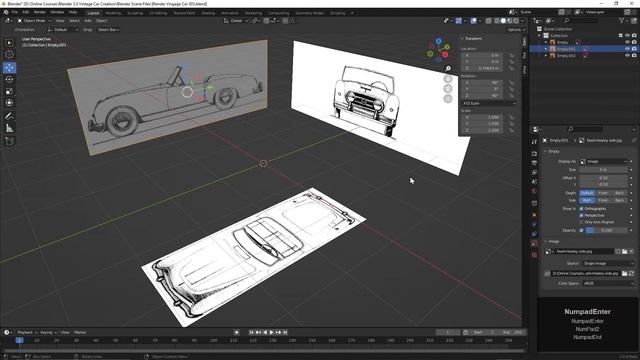Set Depth to Front
Image resolution: width=640 pixels, height=360 pixels.
click(603, 193)
